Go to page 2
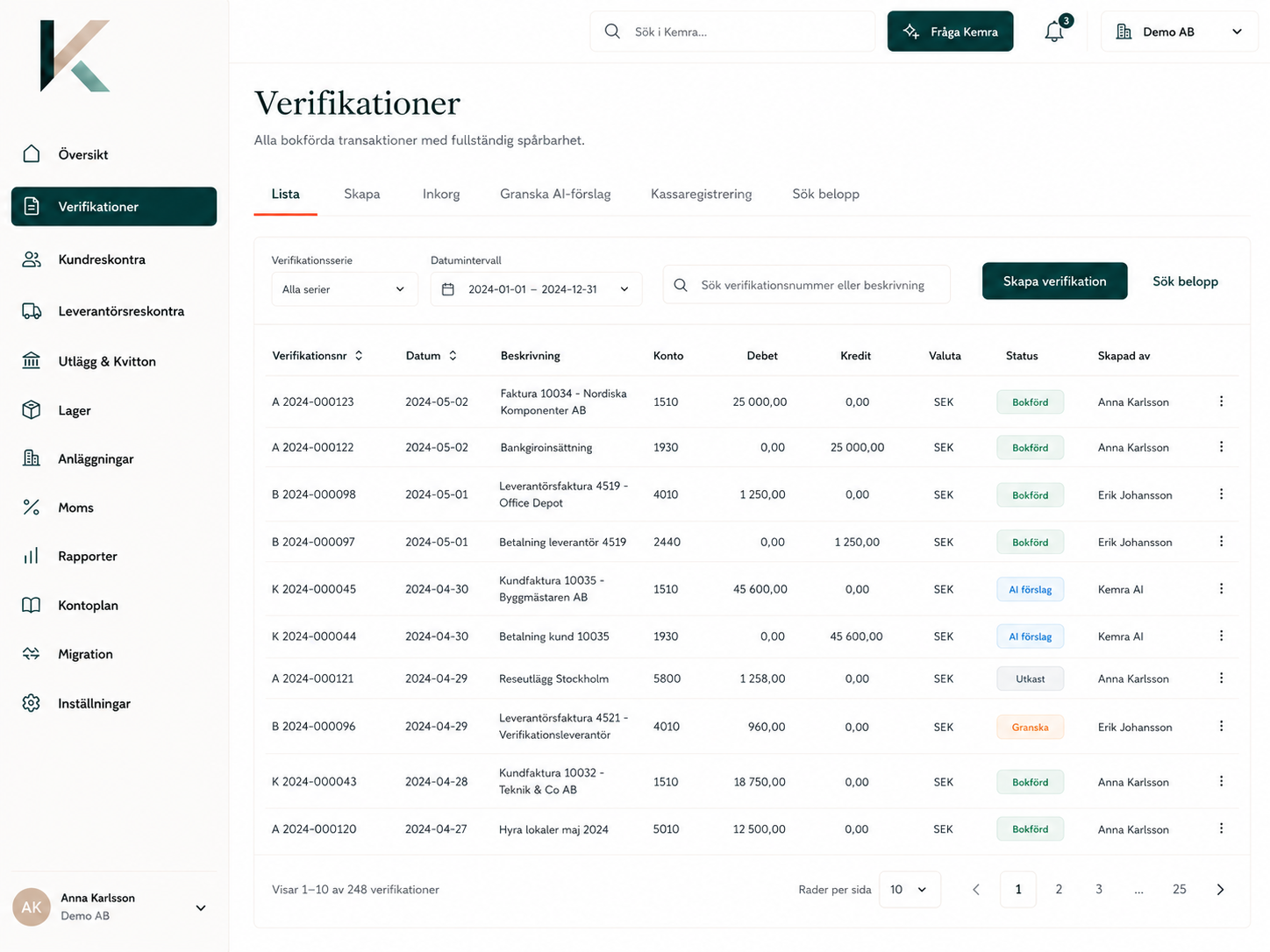The height and width of the screenshot is (952, 1270). pyautogui.click(x=1059, y=890)
